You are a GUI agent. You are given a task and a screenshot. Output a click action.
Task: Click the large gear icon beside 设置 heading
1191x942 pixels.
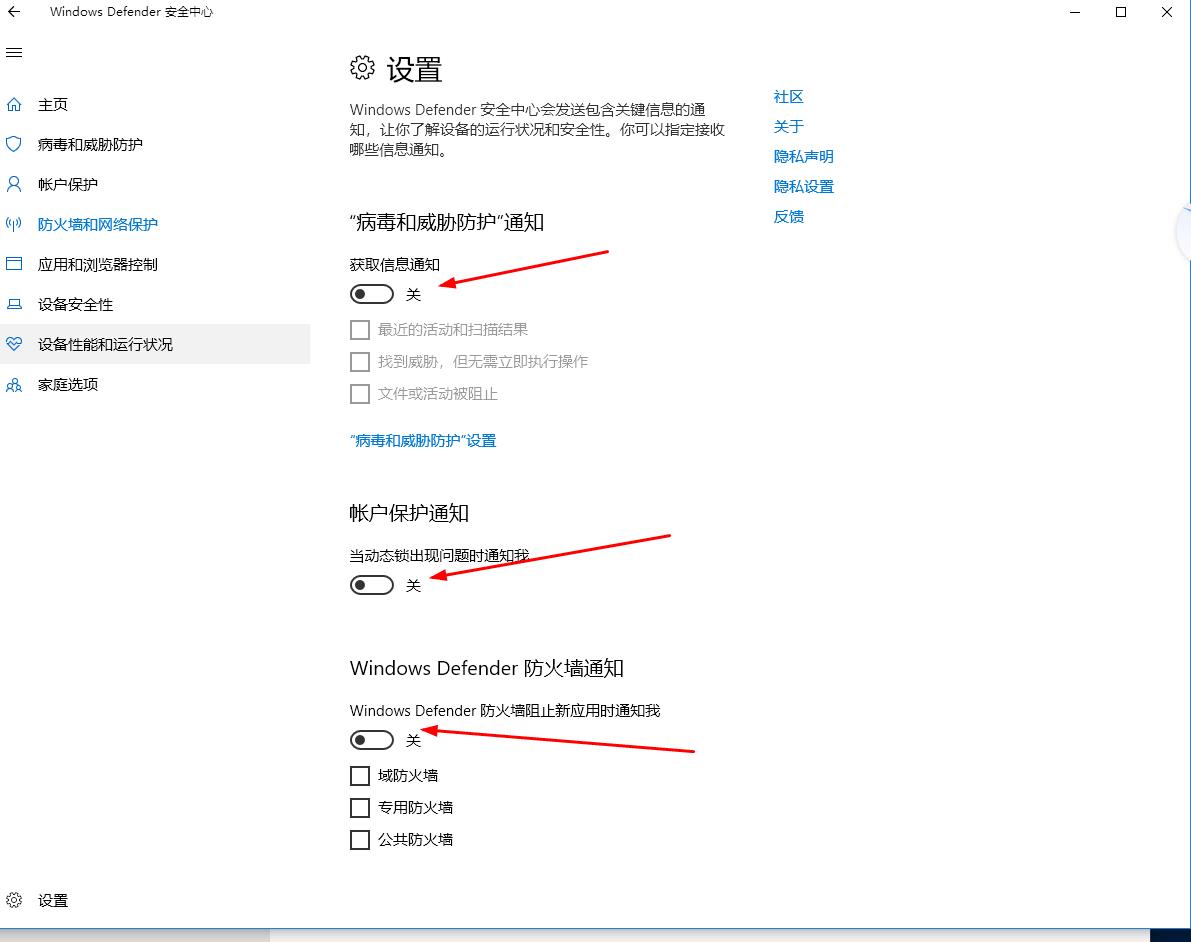click(362, 68)
